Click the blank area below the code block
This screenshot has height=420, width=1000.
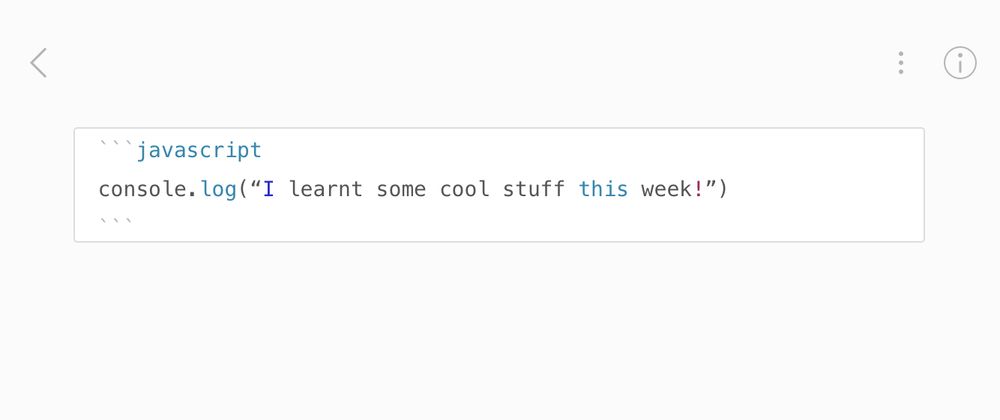pyautogui.click(x=500, y=330)
